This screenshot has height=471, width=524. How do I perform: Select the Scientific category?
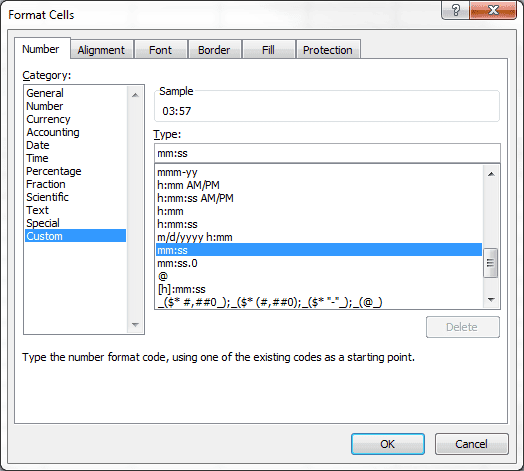(x=76, y=197)
